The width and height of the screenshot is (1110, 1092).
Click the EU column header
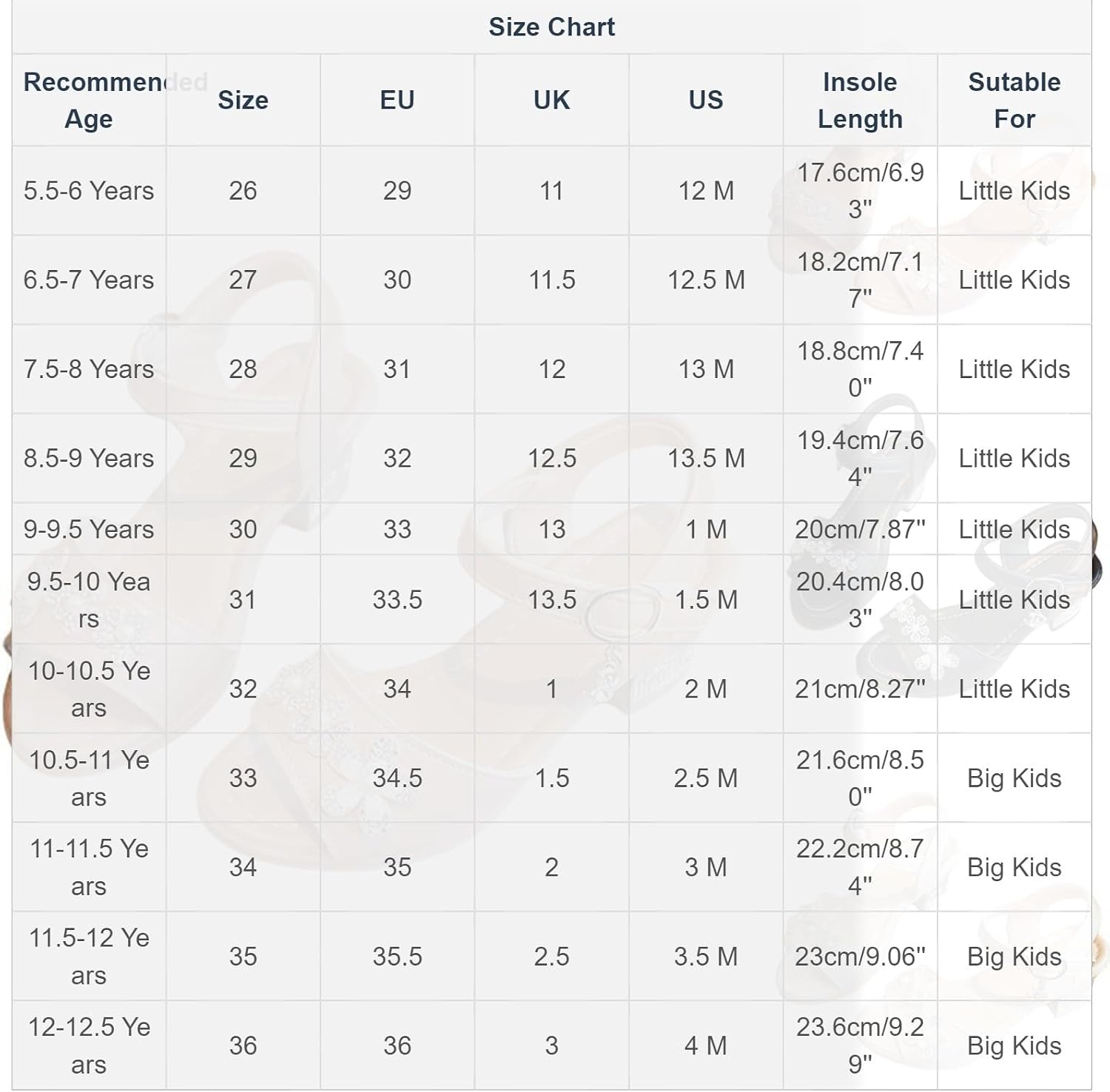pyautogui.click(x=397, y=100)
